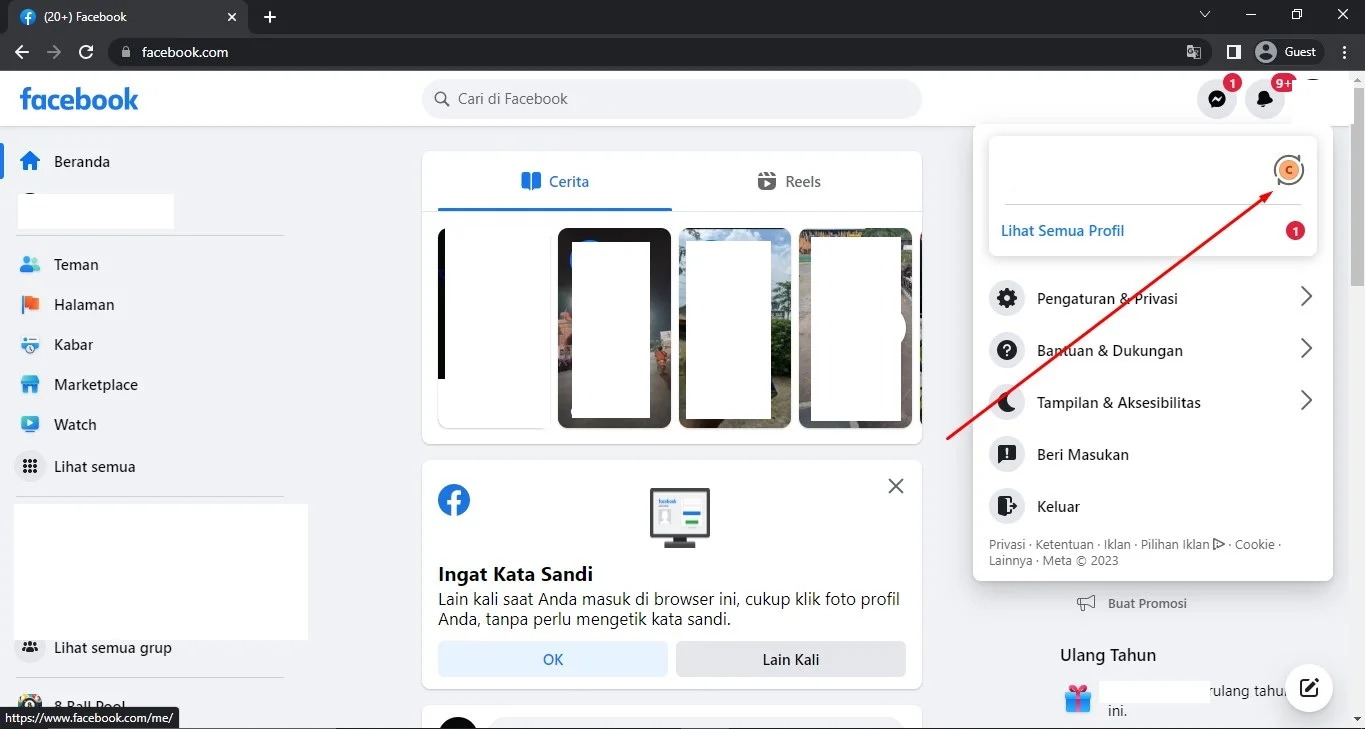Choose Keluar to log out
Screen dimensions: 1365x729
[x=1153, y=506]
